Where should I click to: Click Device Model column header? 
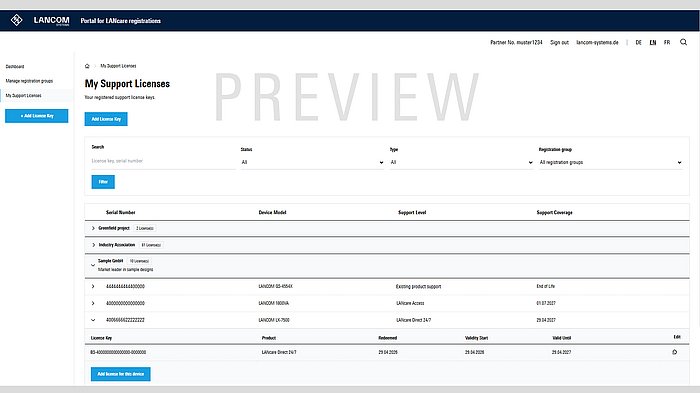pos(272,213)
